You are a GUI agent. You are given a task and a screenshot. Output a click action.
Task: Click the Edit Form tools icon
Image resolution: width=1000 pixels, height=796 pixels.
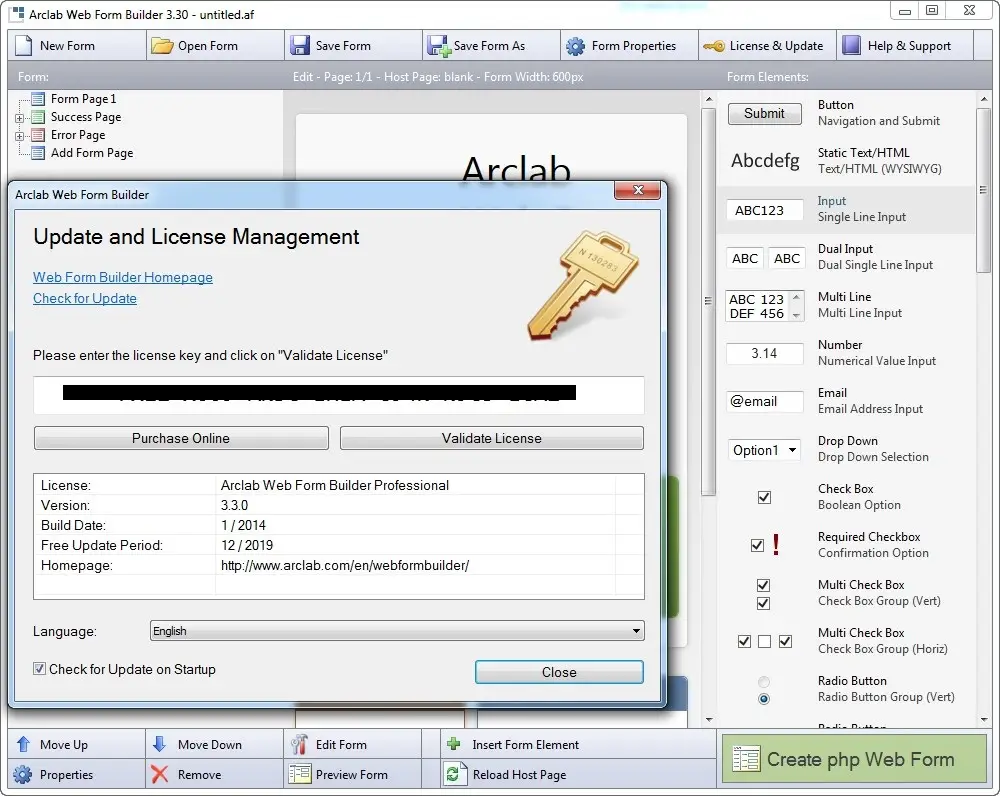coord(298,744)
